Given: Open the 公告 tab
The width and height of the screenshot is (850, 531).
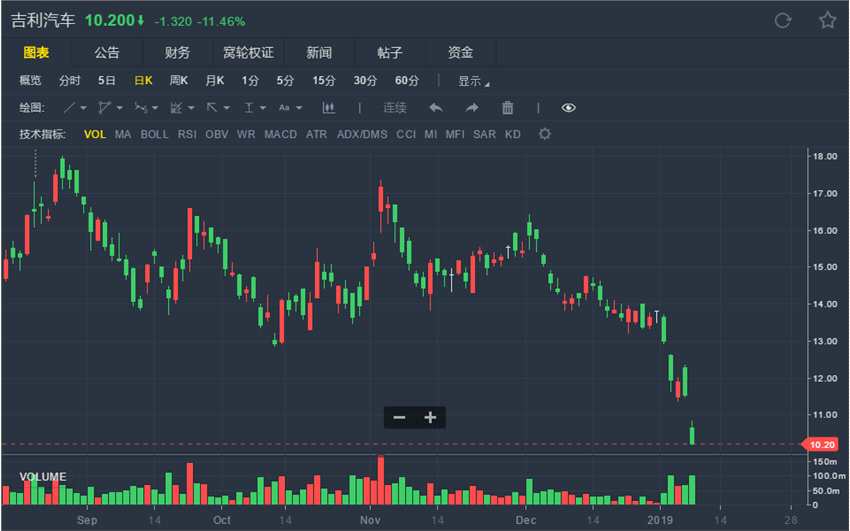Looking at the screenshot, I should pos(107,53).
